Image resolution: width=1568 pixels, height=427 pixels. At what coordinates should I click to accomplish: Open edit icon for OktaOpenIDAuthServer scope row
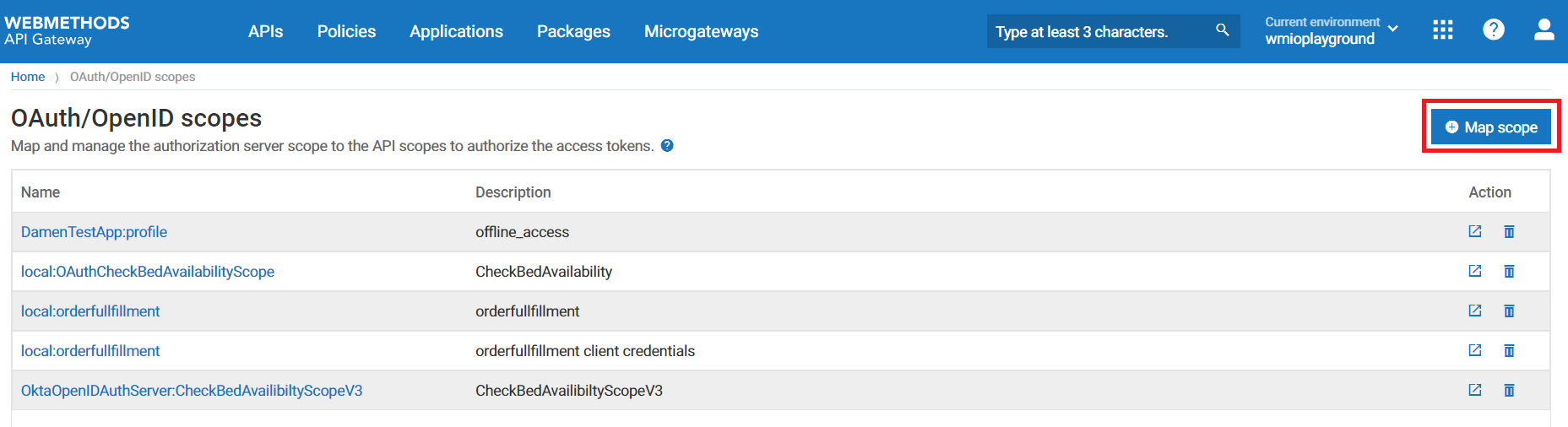pos(1475,390)
